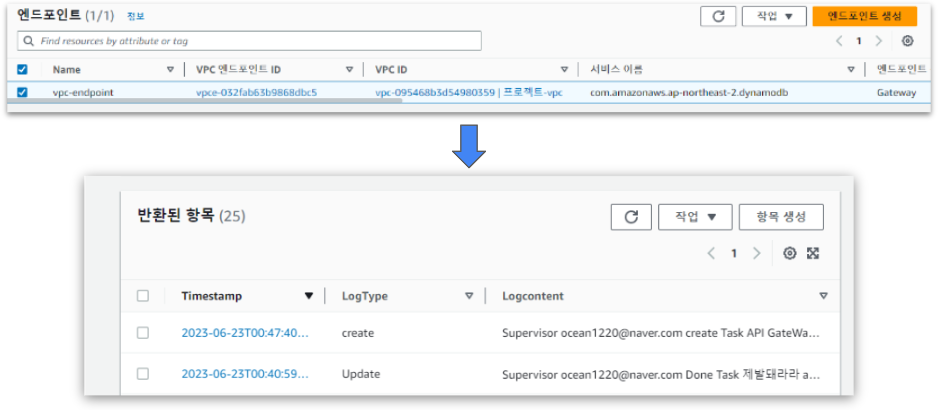The height and width of the screenshot is (410, 944).
Task: Go to previous page in endpoints pagination
Action: (x=839, y=41)
